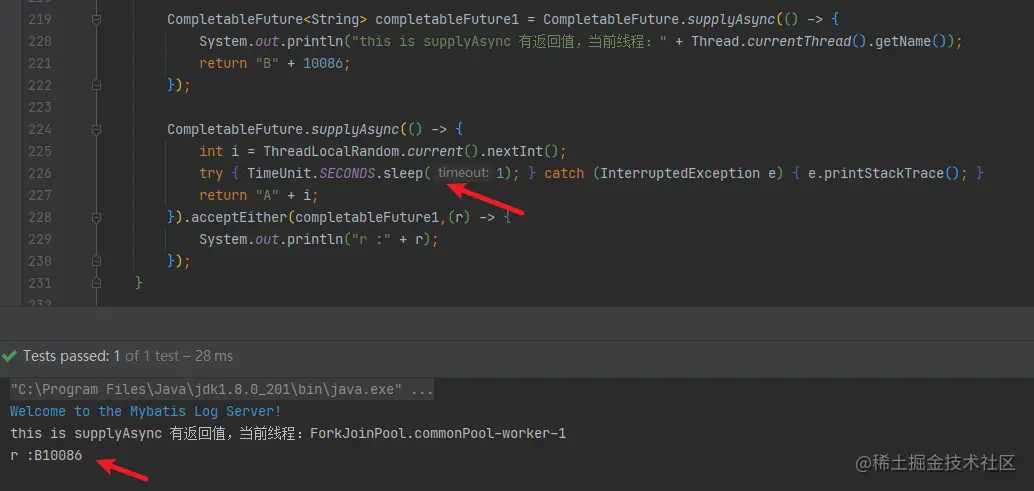The image size is (1034, 491).
Task: Click line number 225 in the gutter
Action: tap(40, 151)
